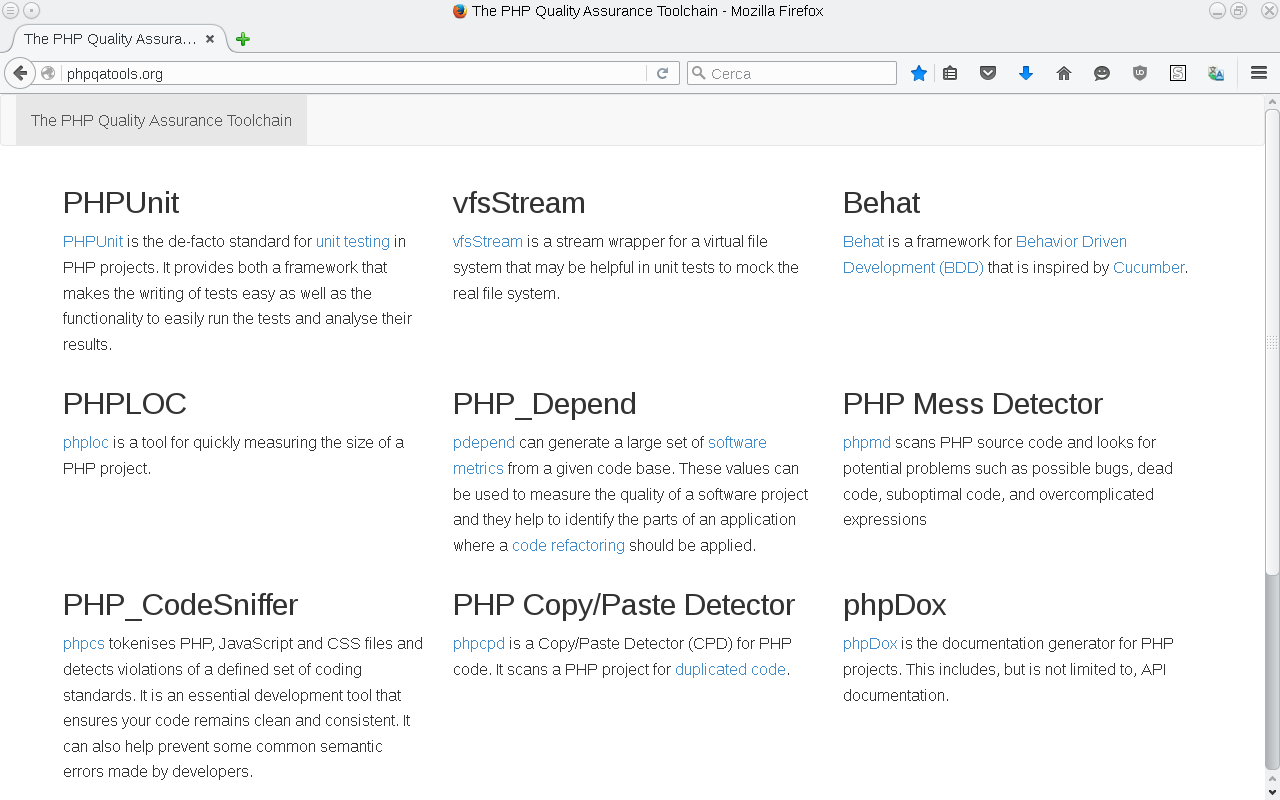Open the Behat link
1280x800 pixels.
pyautogui.click(x=863, y=241)
